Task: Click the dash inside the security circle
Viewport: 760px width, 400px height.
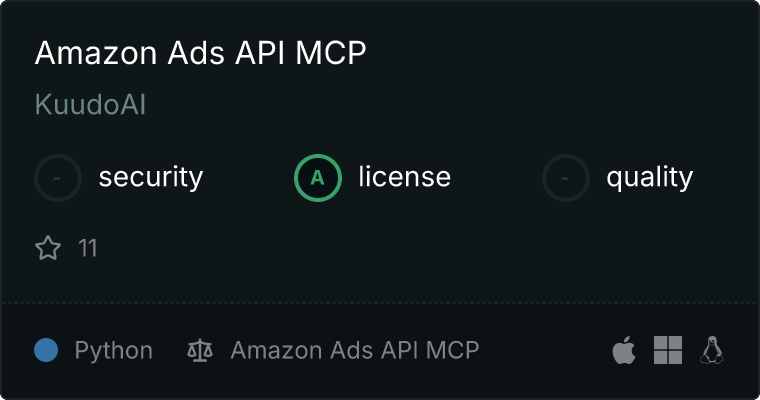Action: tap(57, 178)
